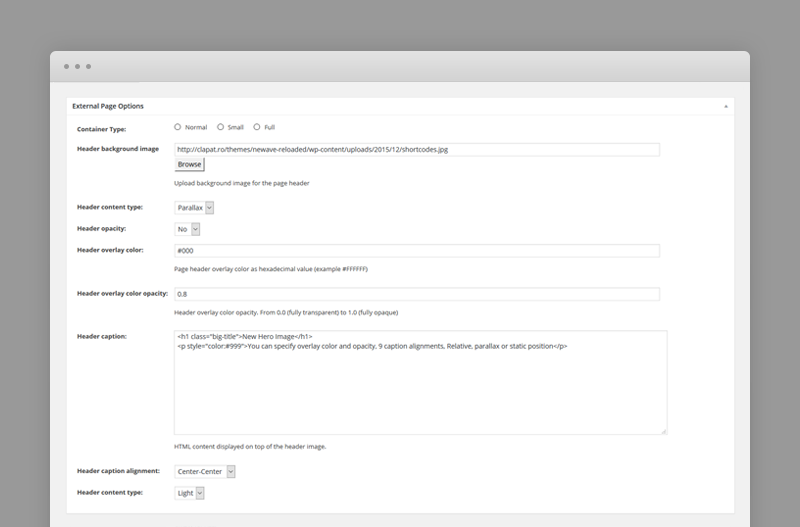
Task: Select the Full container type radio
Action: pyautogui.click(x=257, y=127)
